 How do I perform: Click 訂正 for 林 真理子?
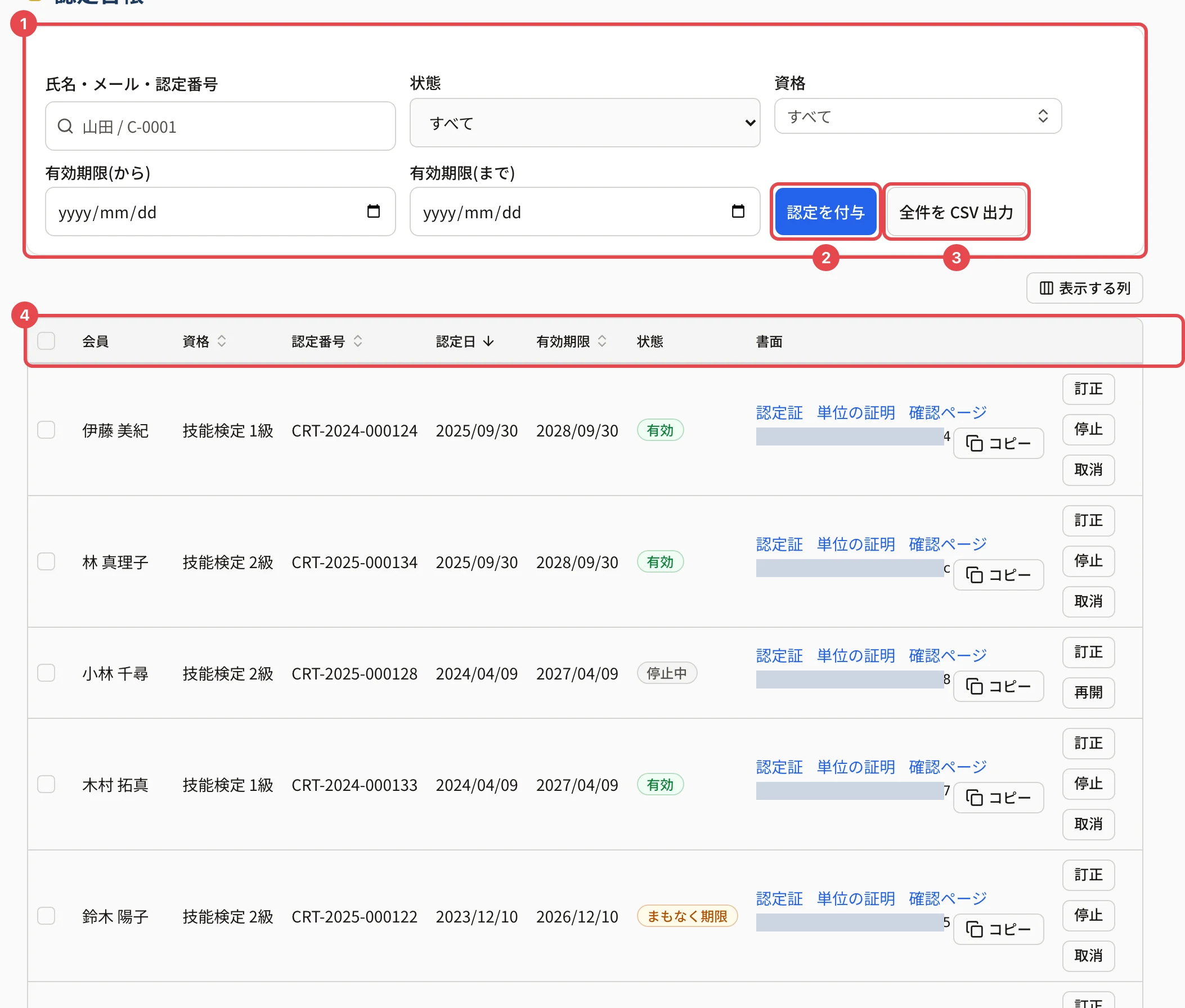[1088, 520]
